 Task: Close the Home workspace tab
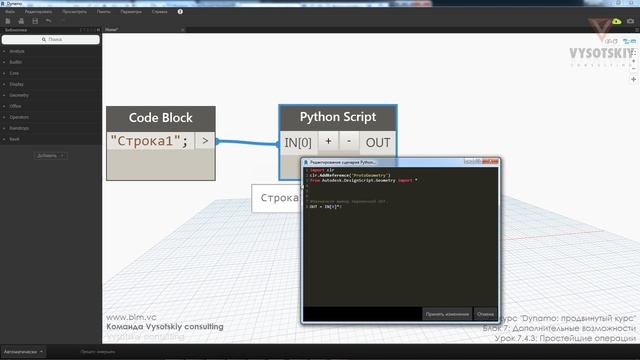coord(182,30)
